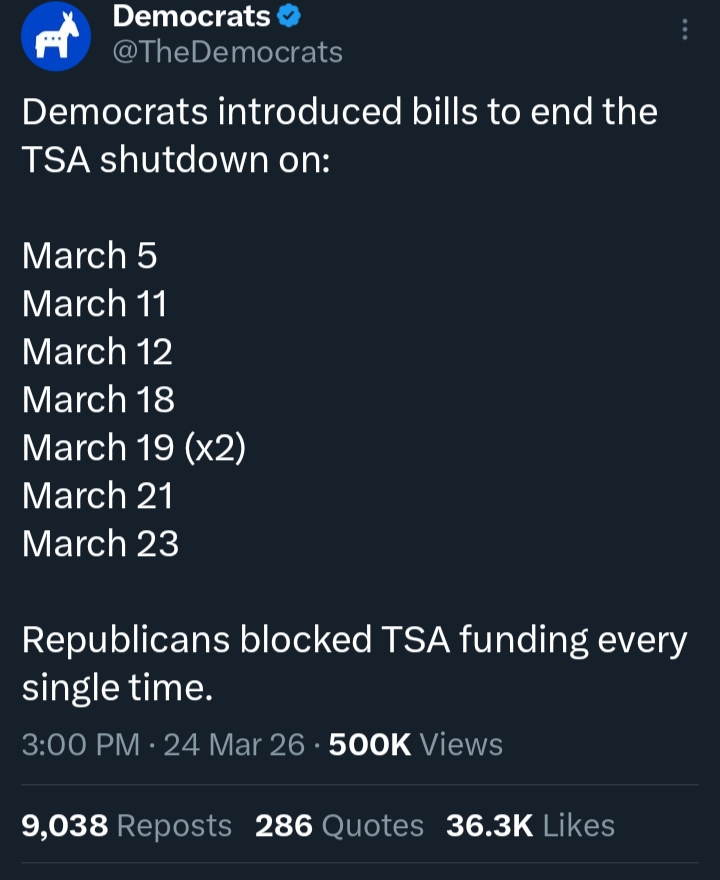Click the 24 Mar 26 date
The image size is (720, 880).
(x=234, y=745)
